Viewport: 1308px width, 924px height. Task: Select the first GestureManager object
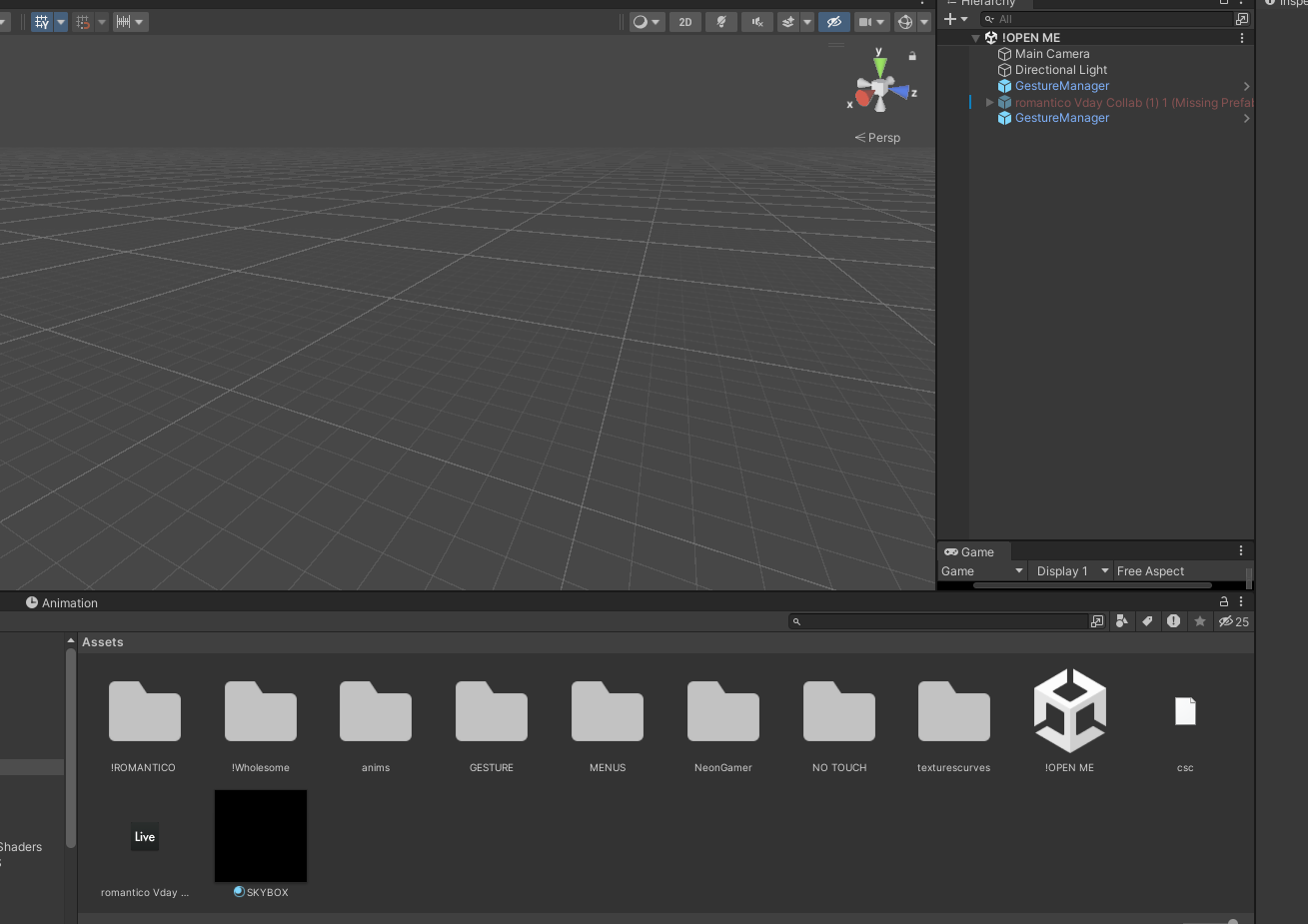click(1062, 86)
